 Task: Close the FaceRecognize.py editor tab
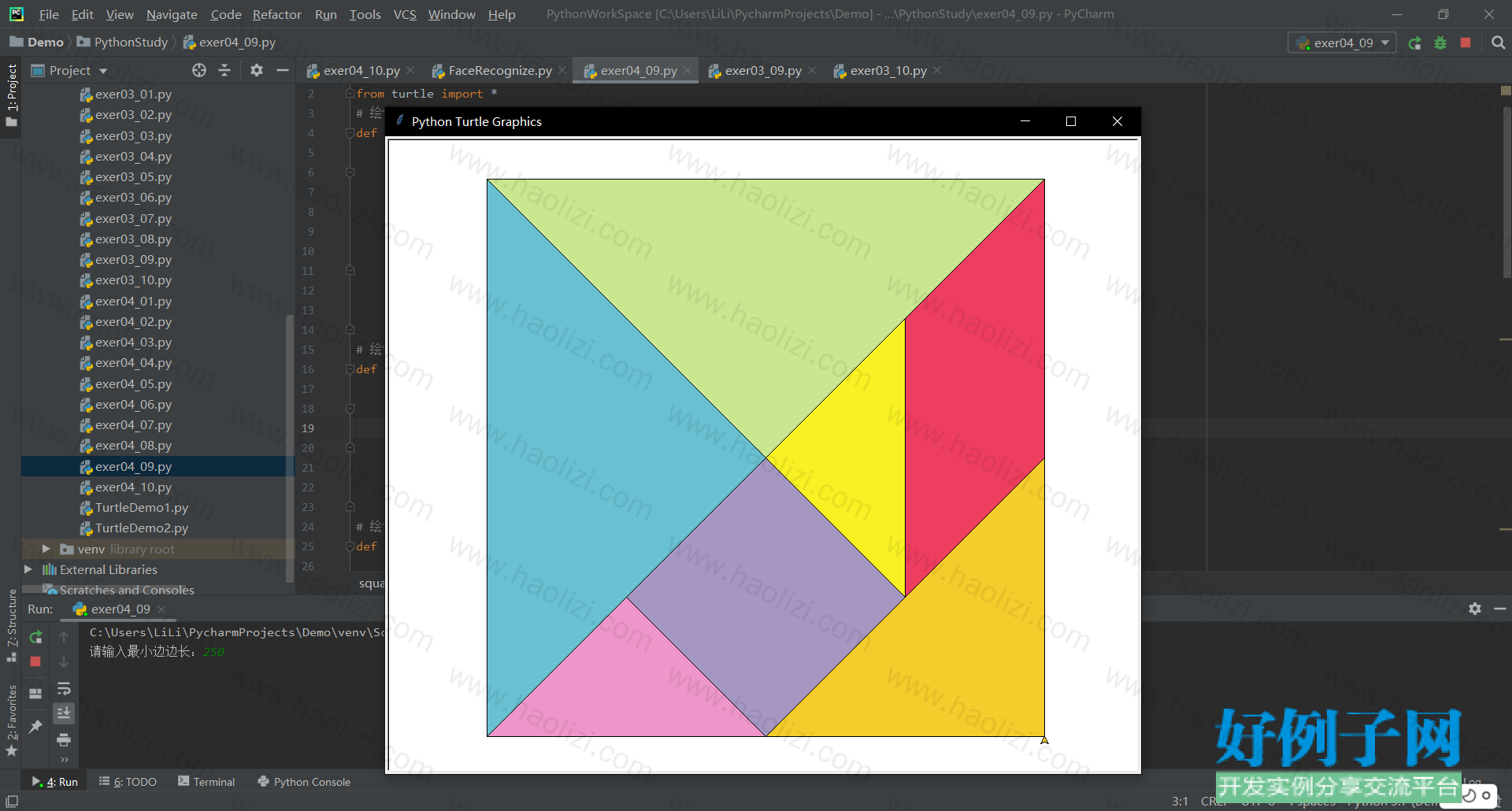pos(562,70)
